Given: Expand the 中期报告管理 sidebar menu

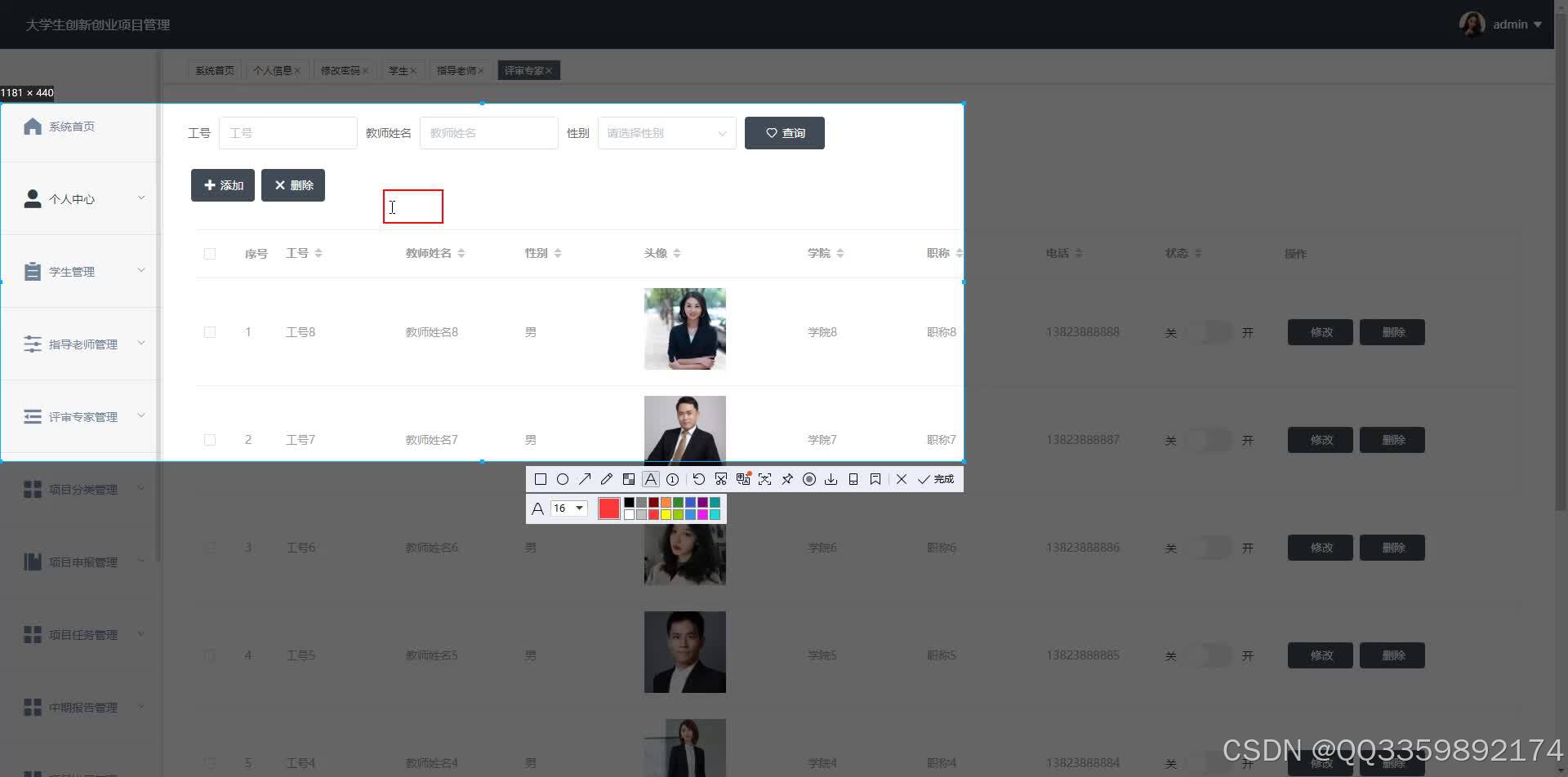Looking at the screenshot, I should click(x=81, y=707).
